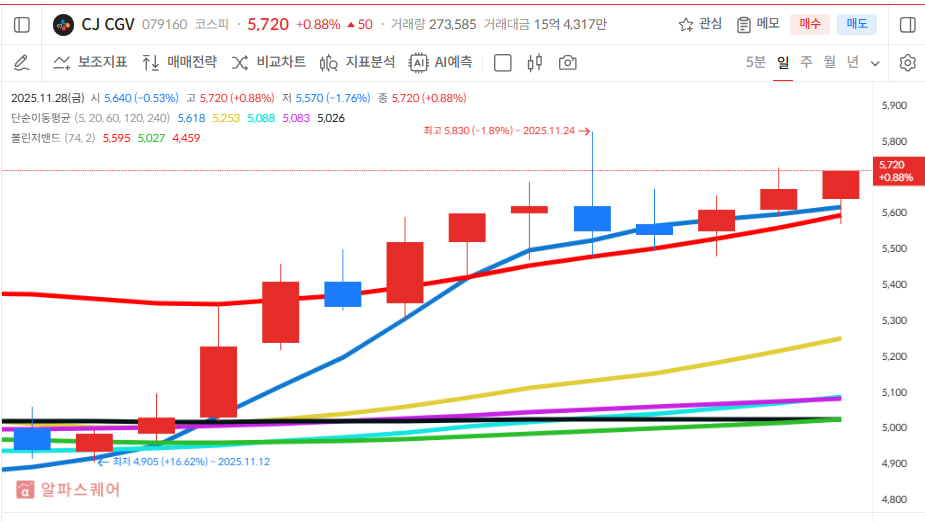Image resolution: width=925 pixels, height=522 pixels.
Task: Click the CJ CGV stock name
Action: (108, 24)
